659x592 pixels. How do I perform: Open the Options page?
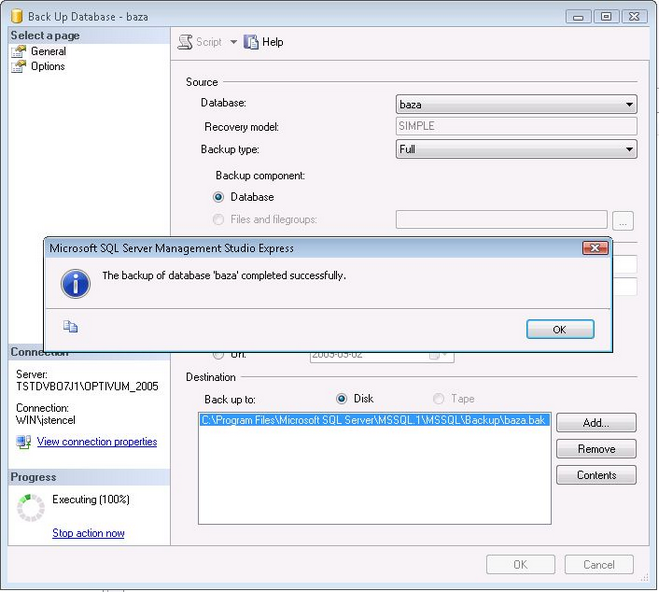48,66
